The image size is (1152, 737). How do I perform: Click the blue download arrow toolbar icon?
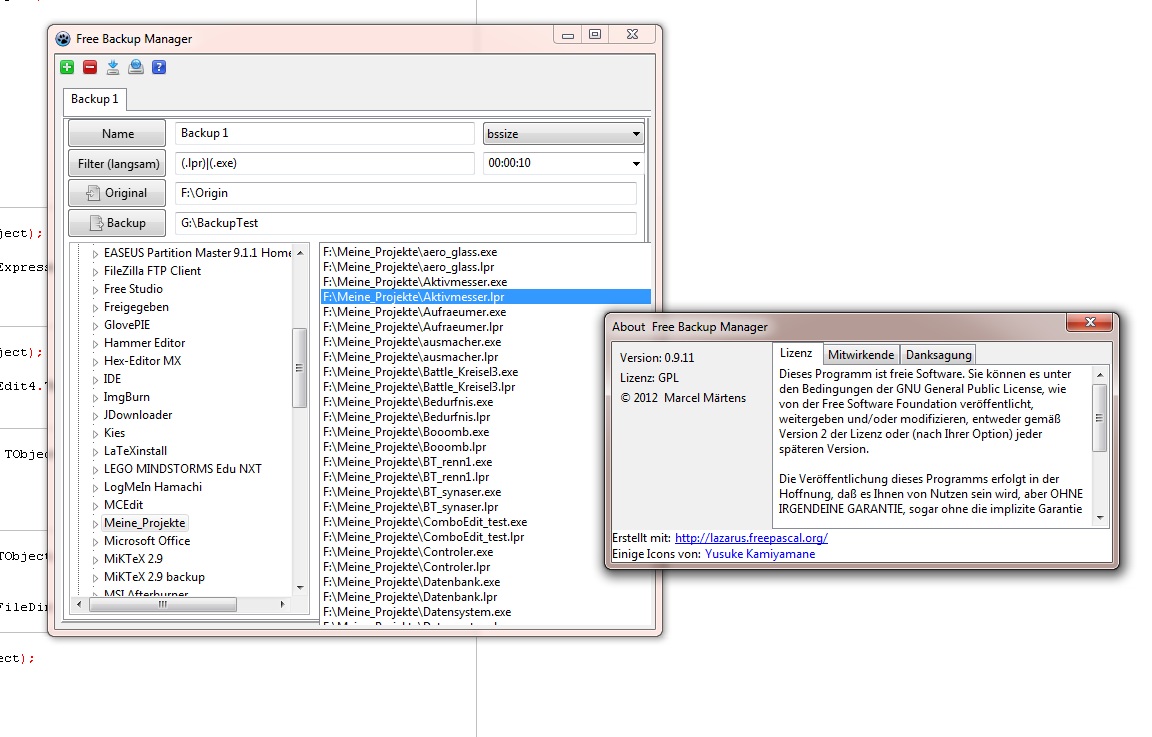pos(113,67)
